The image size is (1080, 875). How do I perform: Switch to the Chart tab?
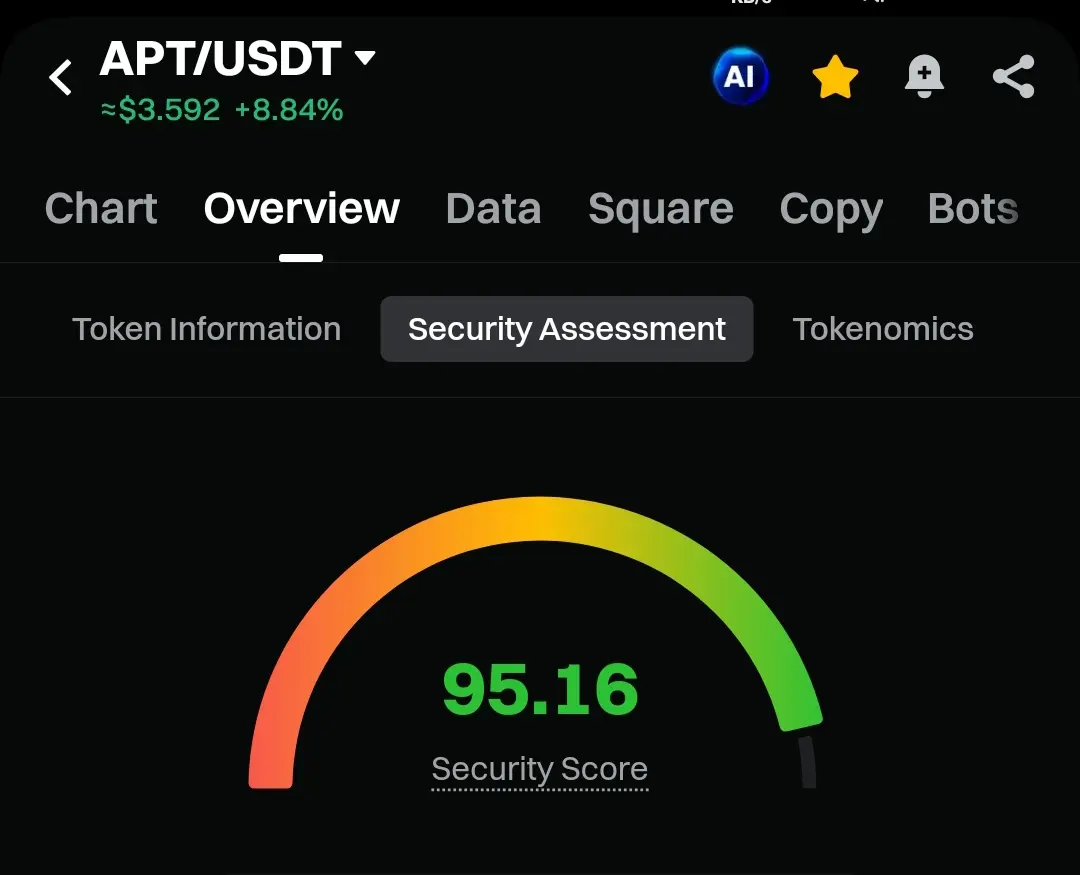101,208
